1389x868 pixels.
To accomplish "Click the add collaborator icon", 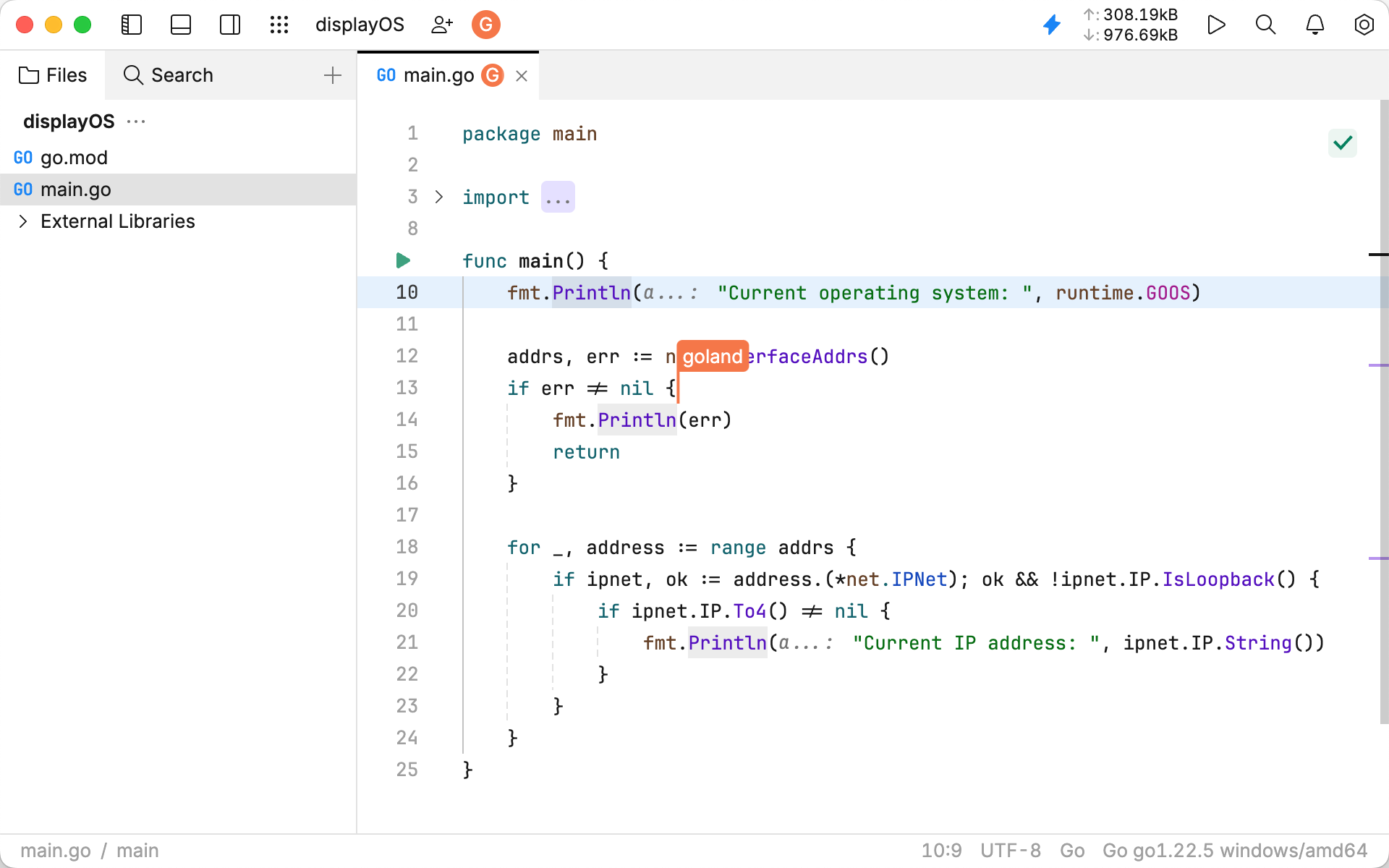I will (441, 25).
